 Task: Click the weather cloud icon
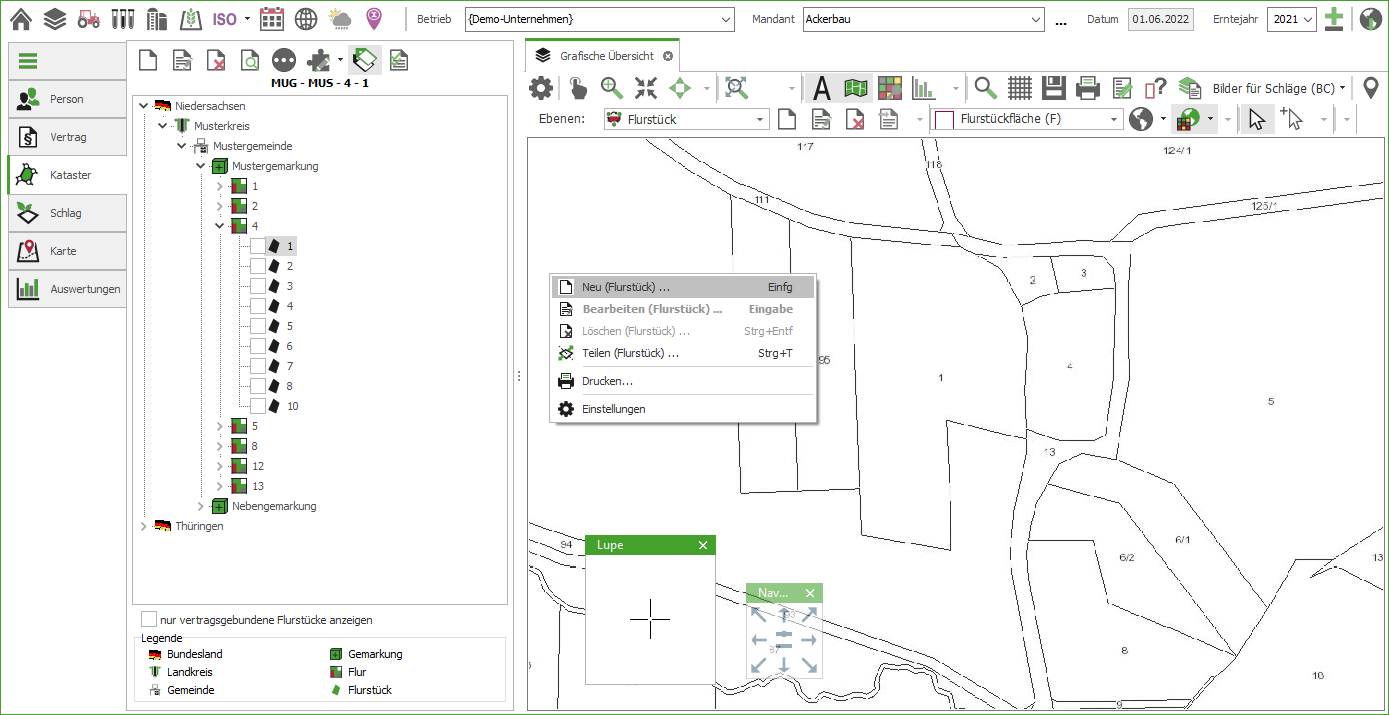(x=340, y=19)
